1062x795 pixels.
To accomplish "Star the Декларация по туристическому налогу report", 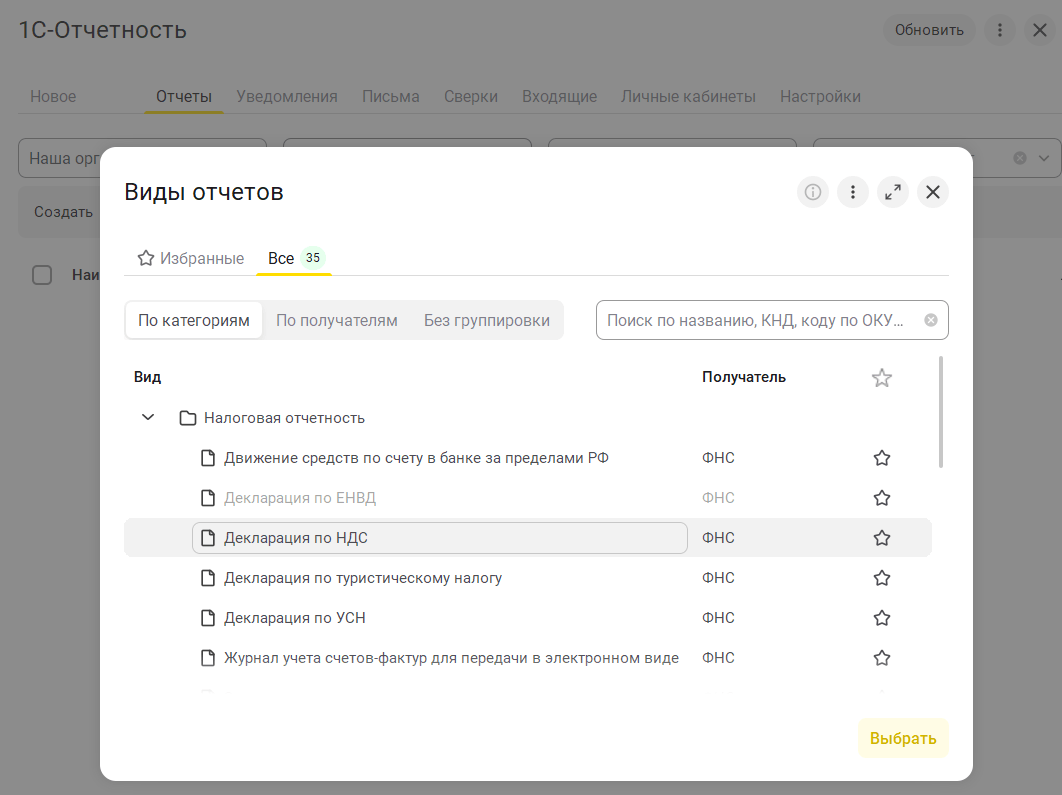I will coord(882,578).
